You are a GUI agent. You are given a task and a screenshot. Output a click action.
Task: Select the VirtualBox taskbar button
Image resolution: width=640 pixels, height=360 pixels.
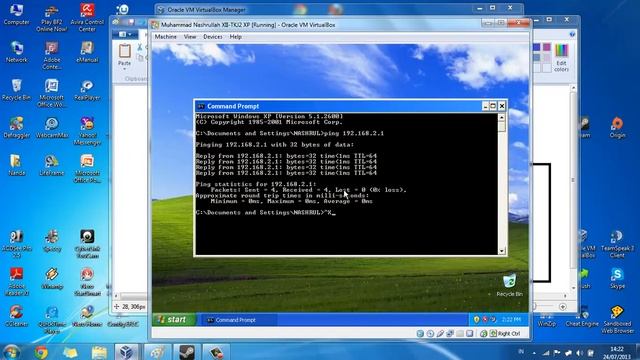coord(127,352)
